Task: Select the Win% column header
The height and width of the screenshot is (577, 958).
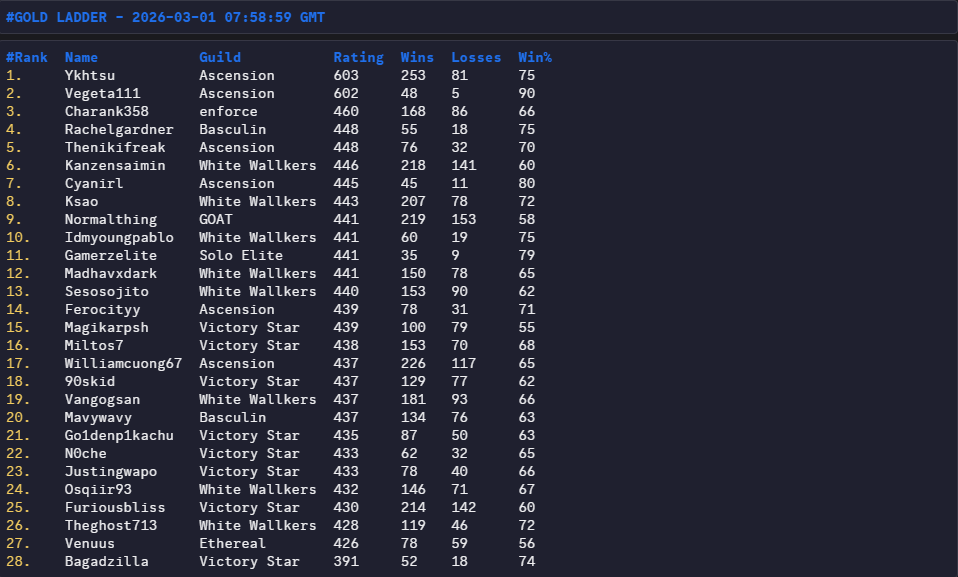Action: click(535, 57)
